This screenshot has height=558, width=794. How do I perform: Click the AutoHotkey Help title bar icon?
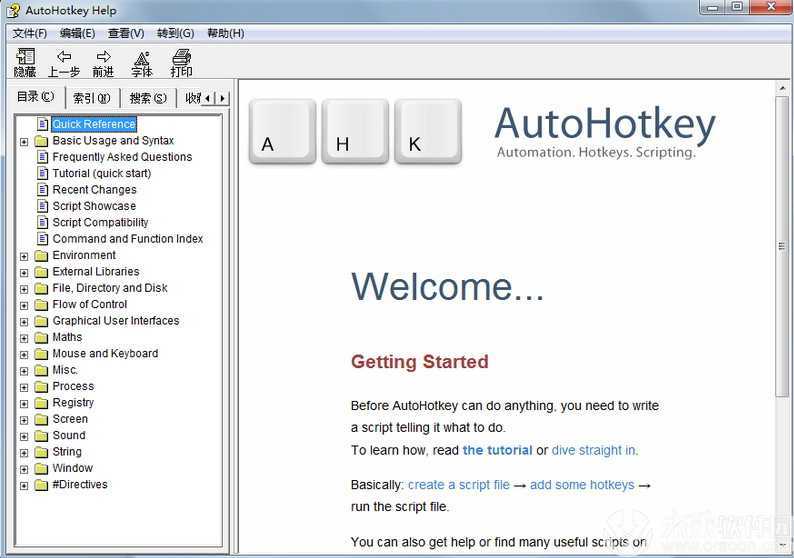[x=14, y=10]
